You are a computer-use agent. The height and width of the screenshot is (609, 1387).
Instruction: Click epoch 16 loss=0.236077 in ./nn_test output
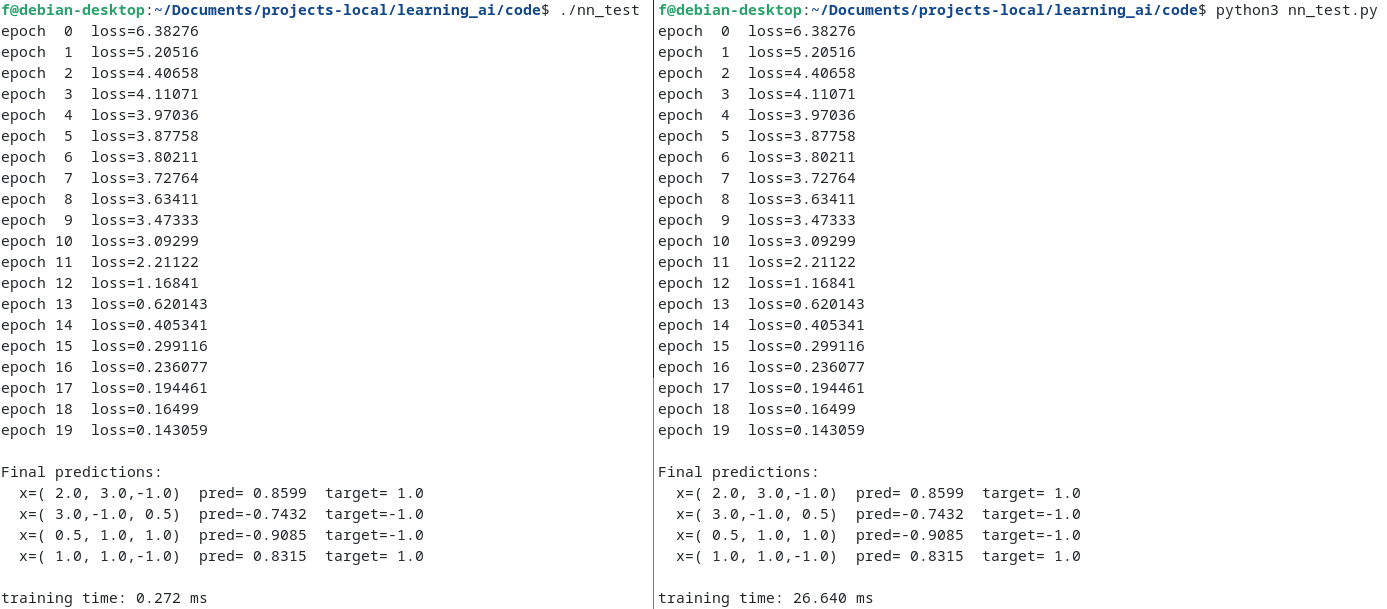tap(104, 367)
